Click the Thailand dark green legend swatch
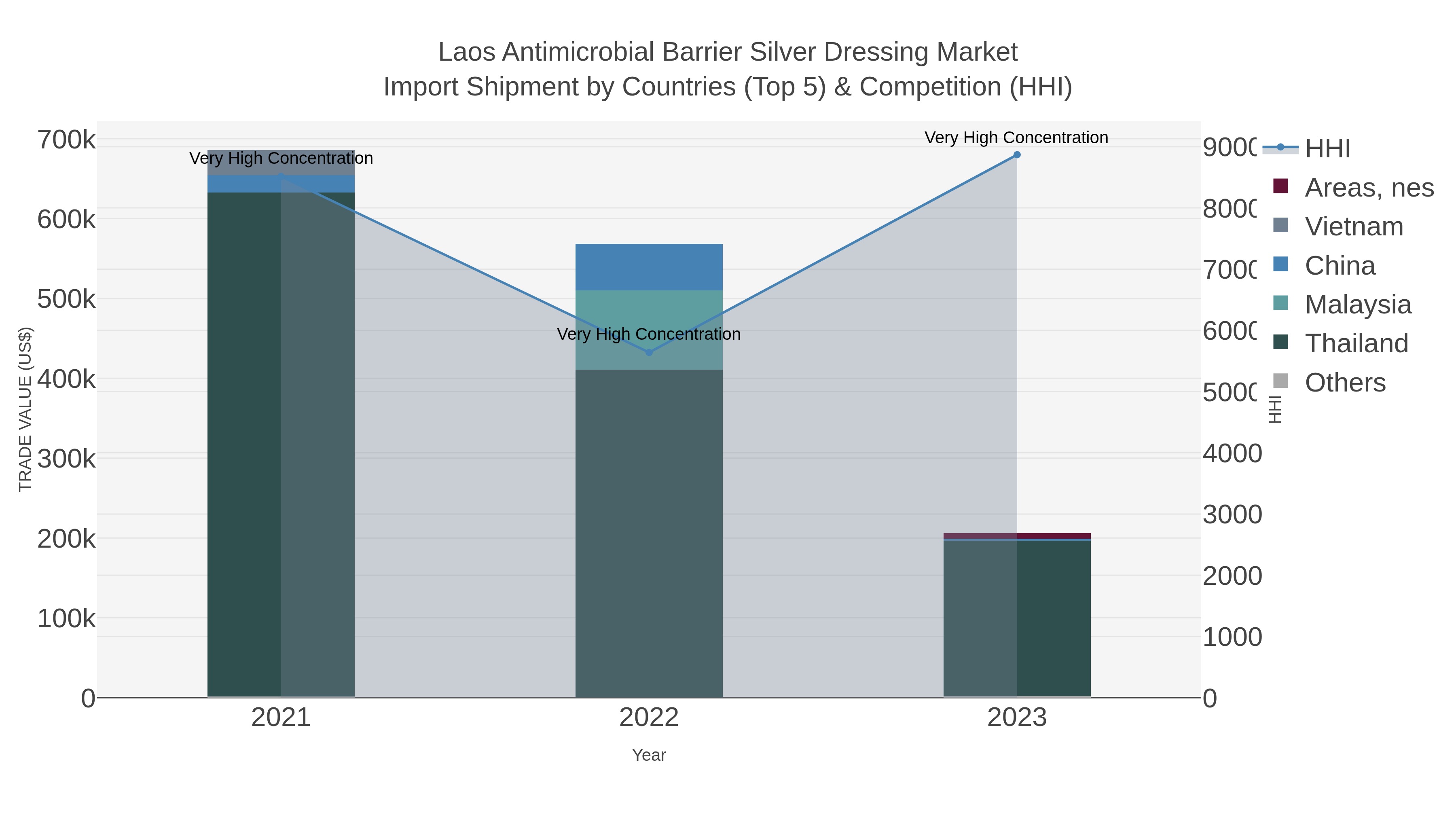This screenshot has height=819, width=1456. pos(1280,342)
